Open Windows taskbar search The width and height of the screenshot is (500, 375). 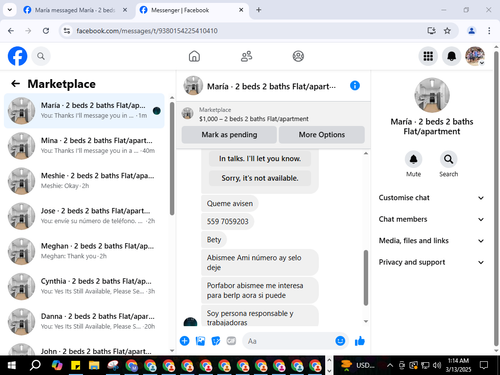pos(35,365)
